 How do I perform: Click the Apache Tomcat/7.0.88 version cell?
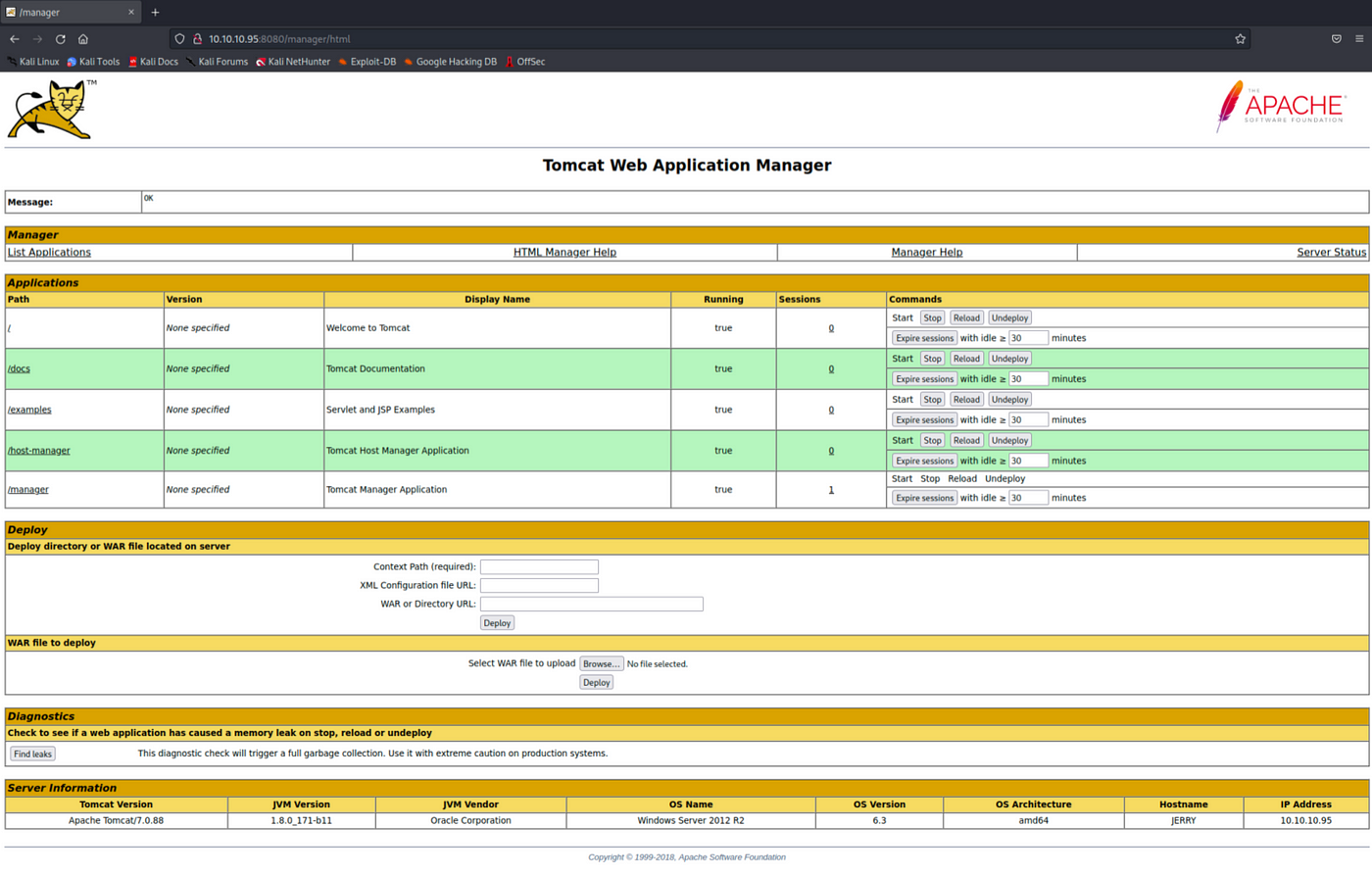(x=116, y=820)
